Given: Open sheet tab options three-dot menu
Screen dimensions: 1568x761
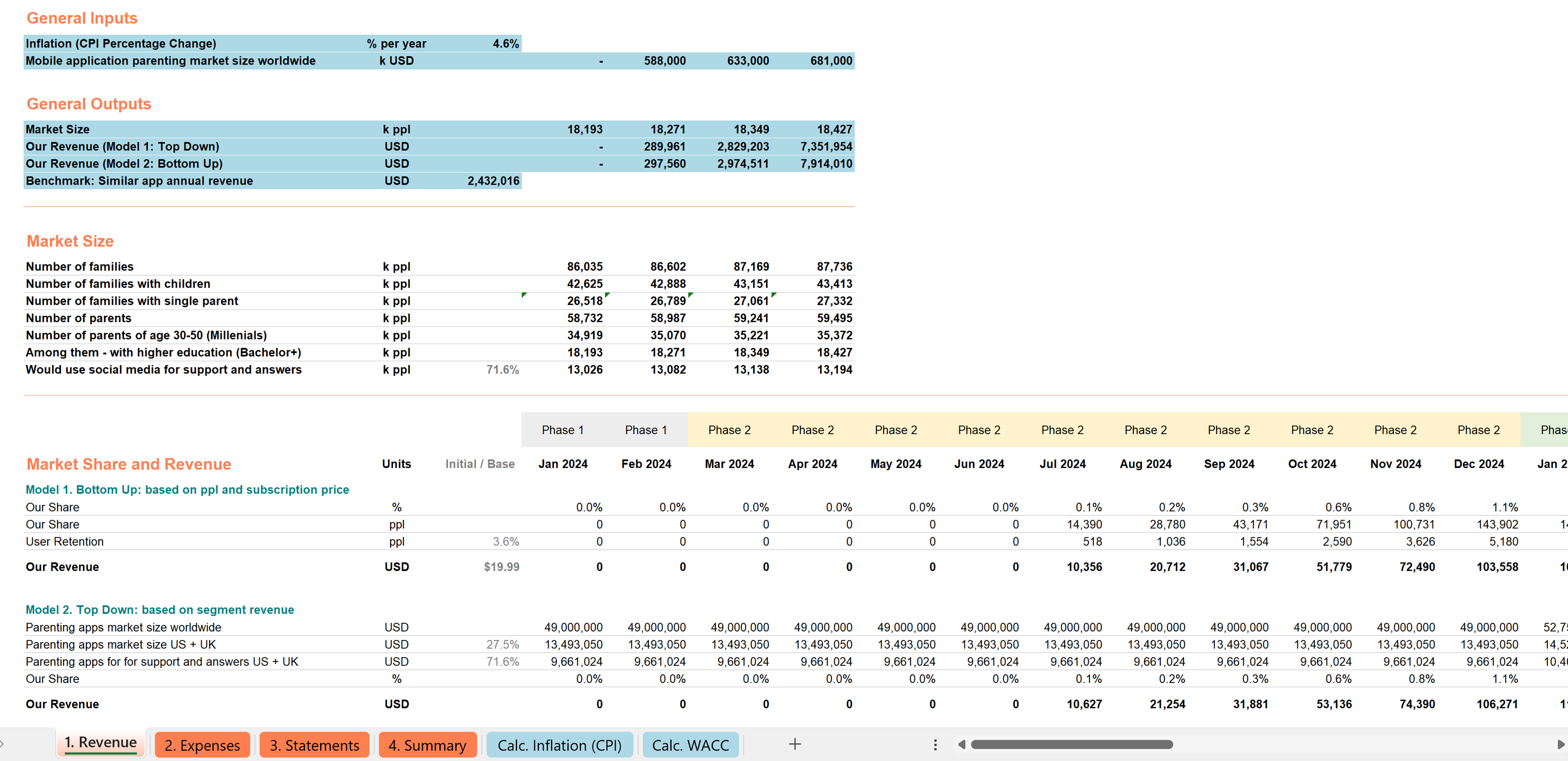Looking at the screenshot, I should [935, 745].
